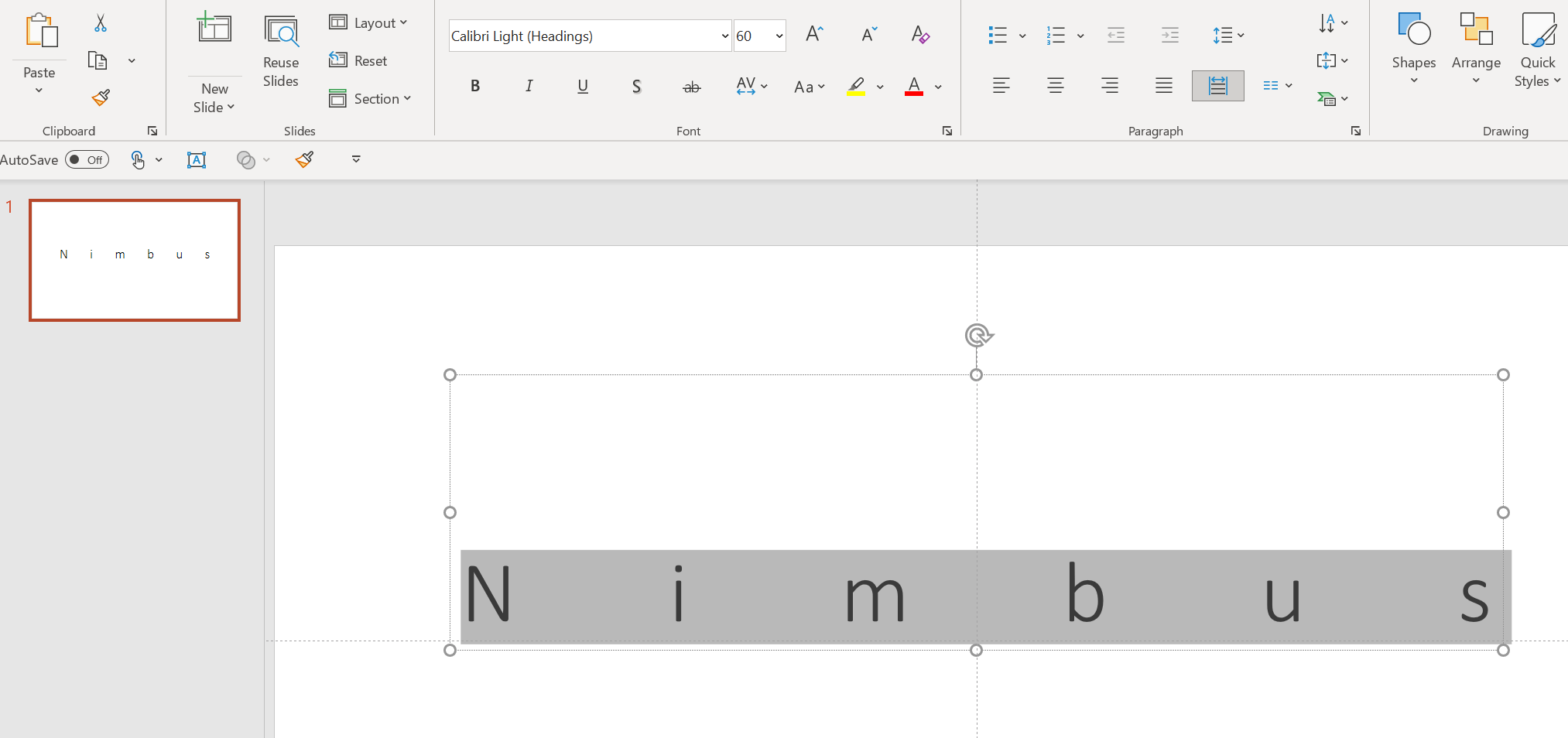Customize Quick Access Toolbar arrow
Image resolution: width=1568 pixels, height=738 pixels.
click(356, 159)
